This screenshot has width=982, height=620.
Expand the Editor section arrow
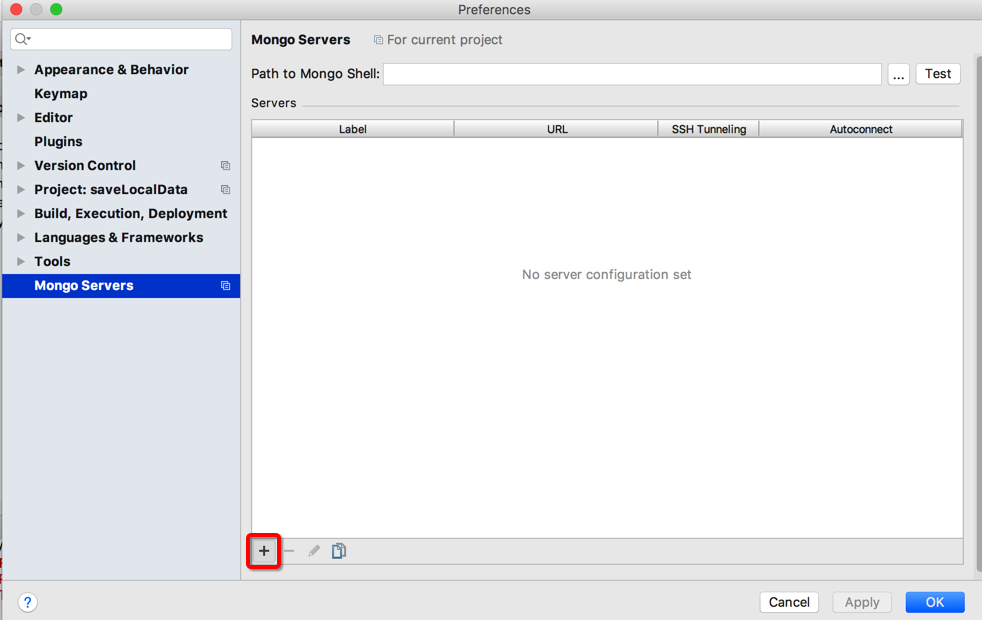(21, 118)
